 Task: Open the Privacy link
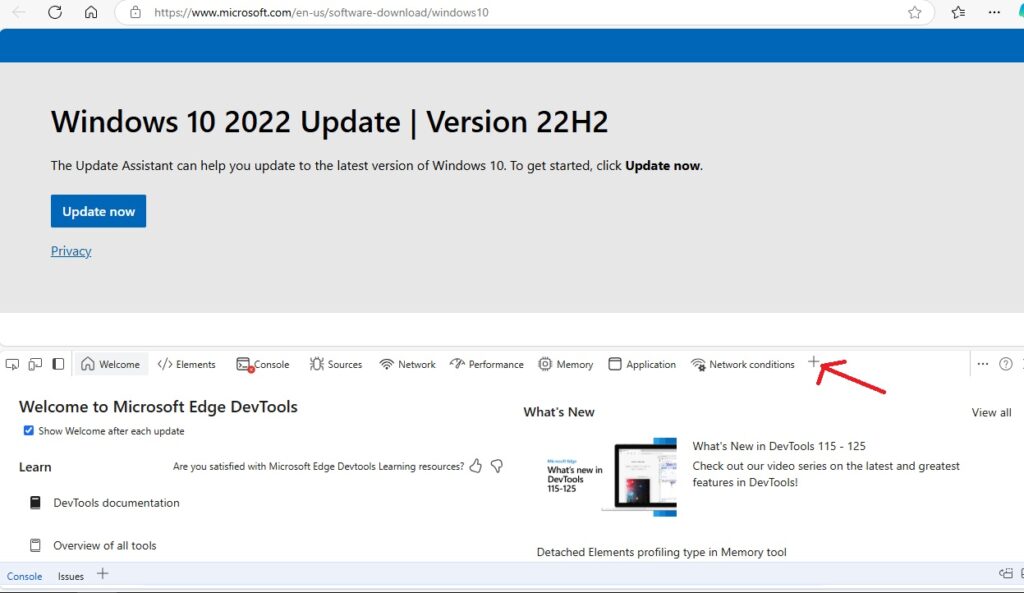[71, 251]
